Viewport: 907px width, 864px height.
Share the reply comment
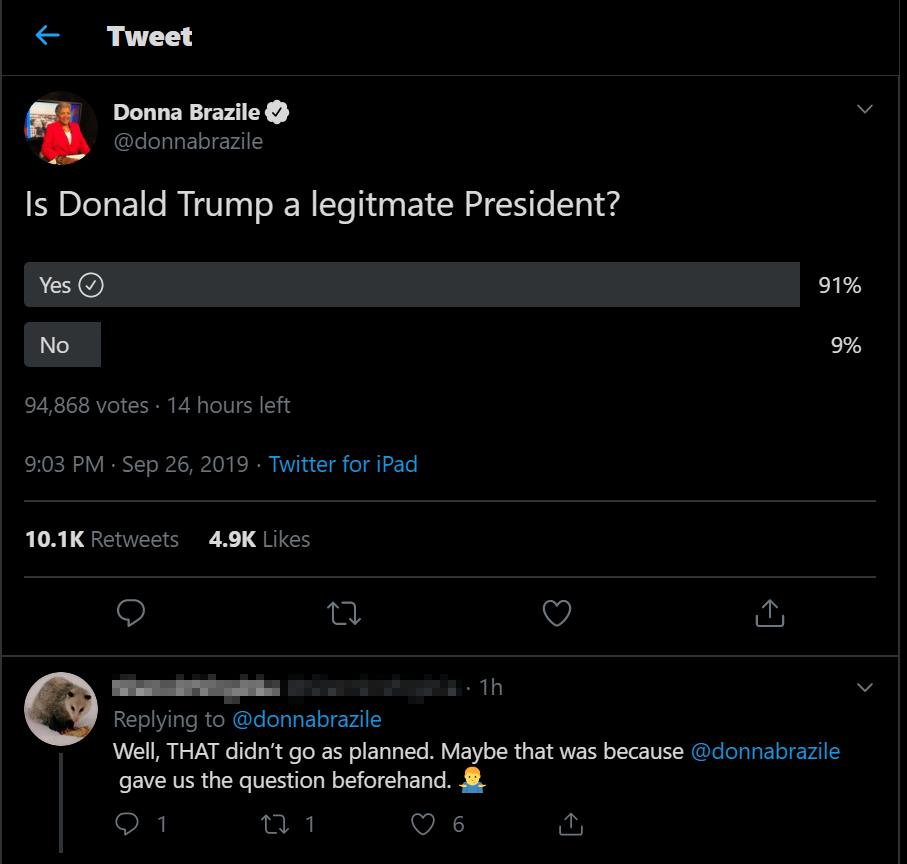[570, 823]
